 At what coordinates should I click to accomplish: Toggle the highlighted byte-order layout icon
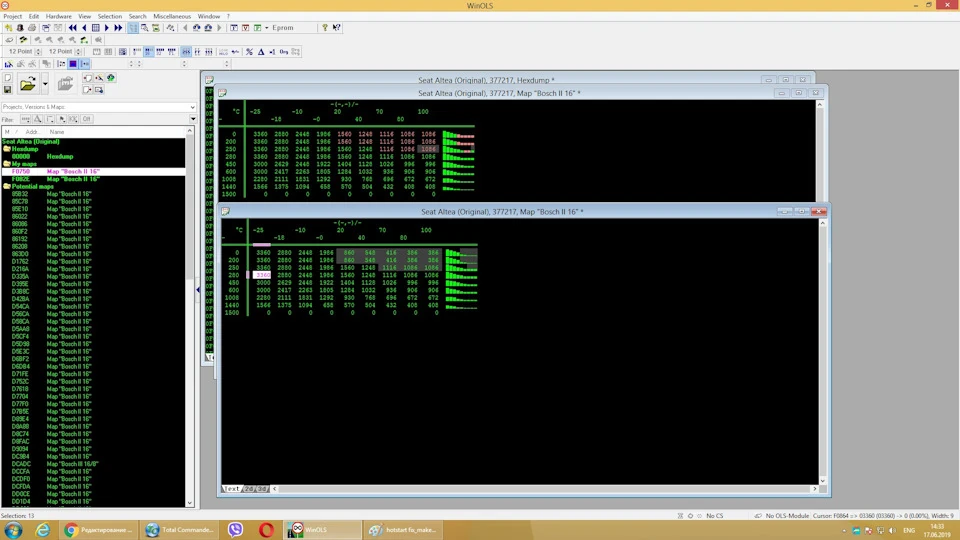pos(186,51)
